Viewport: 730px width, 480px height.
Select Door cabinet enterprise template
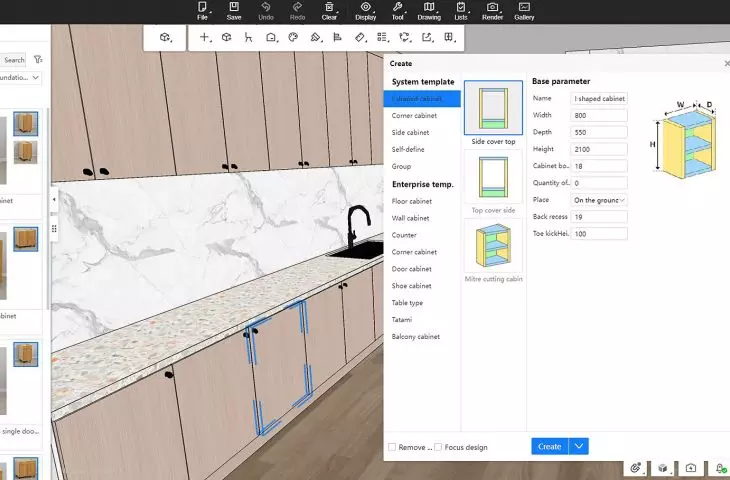412,269
